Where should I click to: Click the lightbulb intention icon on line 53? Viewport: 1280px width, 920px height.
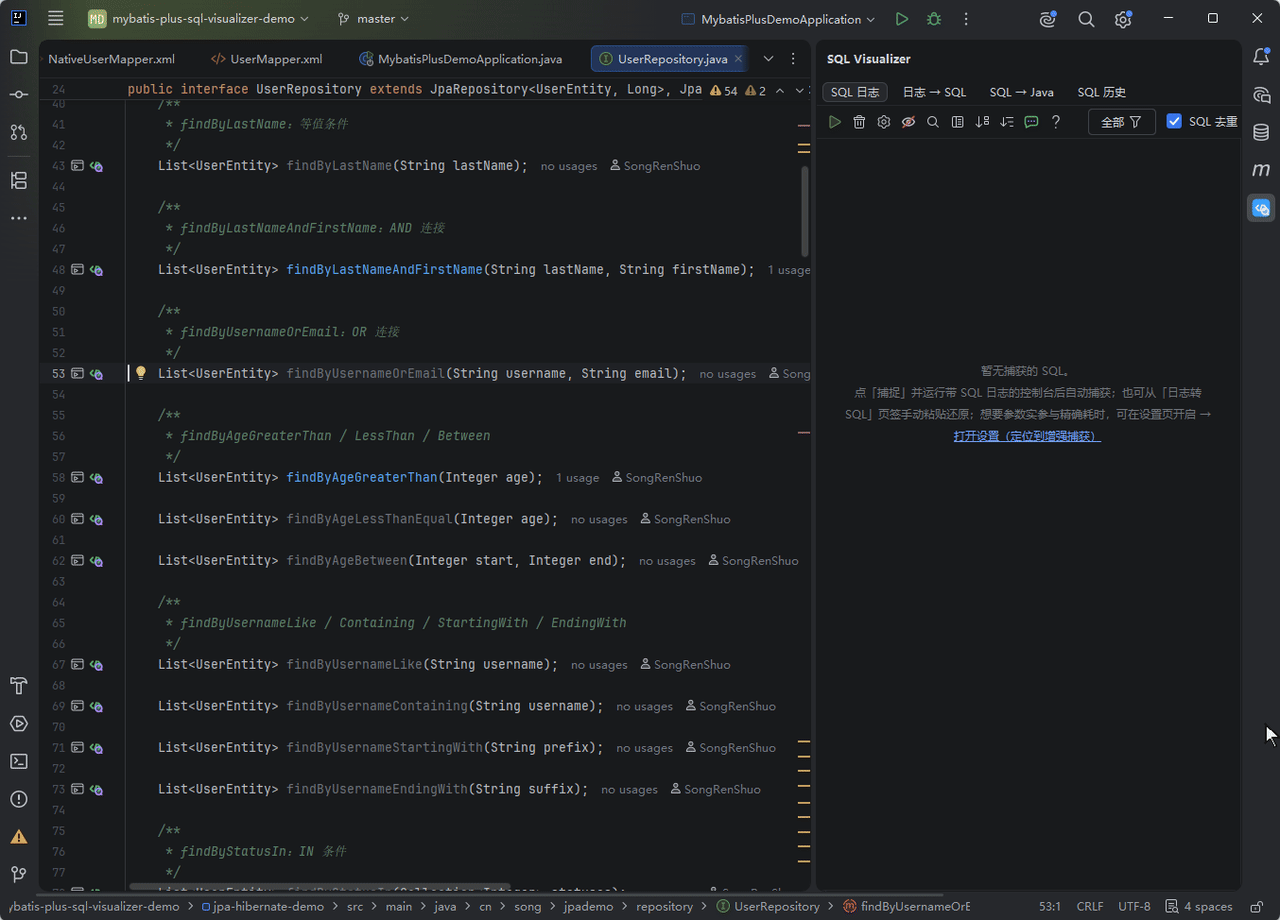(141, 373)
